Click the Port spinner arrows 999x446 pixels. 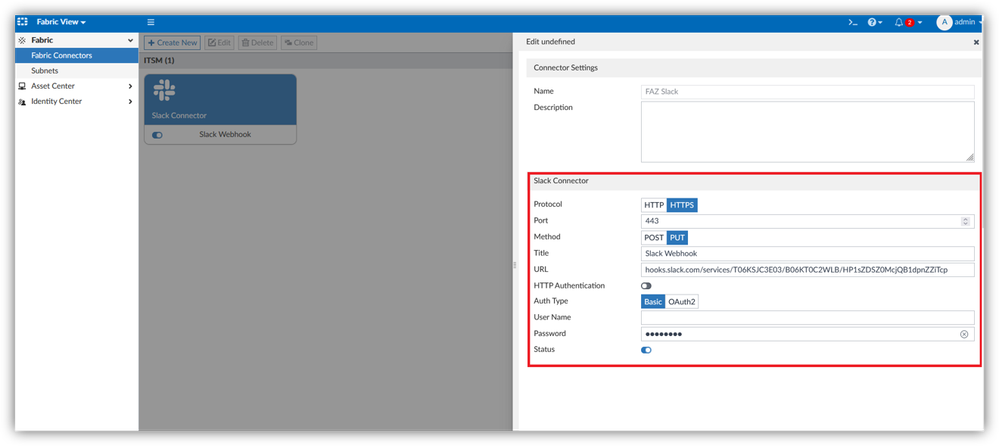(x=965, y=221)
